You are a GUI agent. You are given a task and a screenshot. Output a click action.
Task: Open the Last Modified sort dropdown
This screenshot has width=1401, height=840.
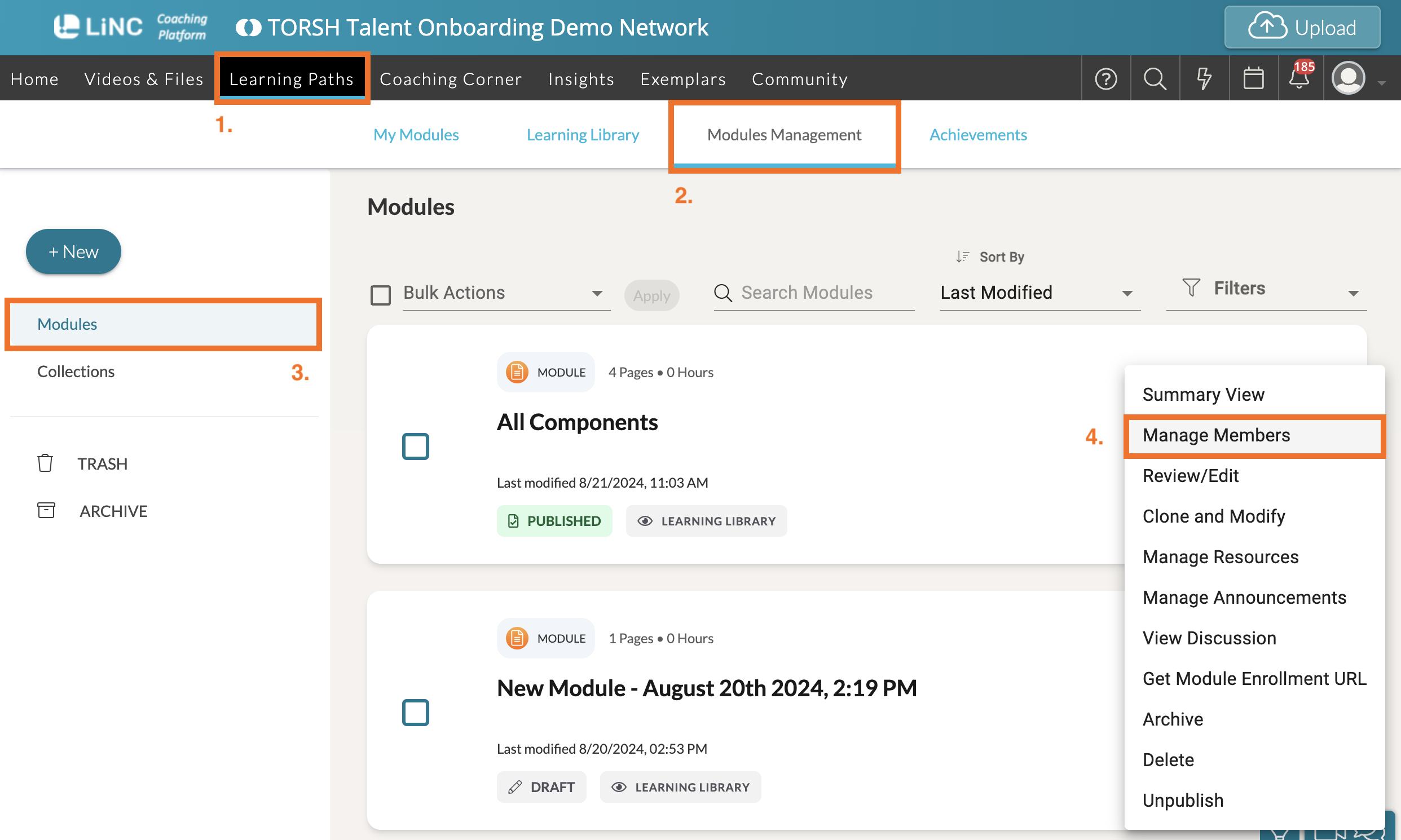tap(1038, 293)
